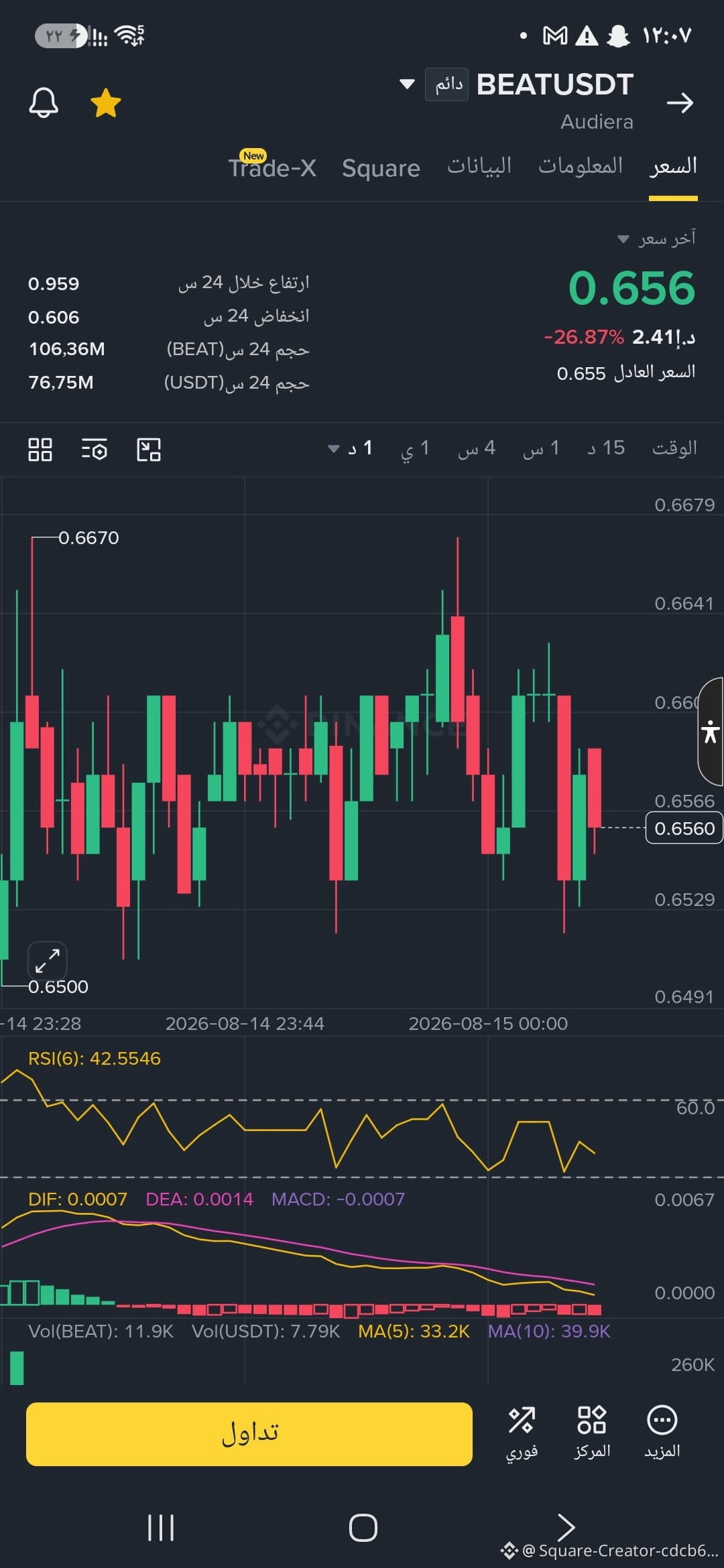Image resolution: width=724 pixels, height=1568 pixels.
Task: Tap Android back navigation chevron
Action: point(566,1528)
